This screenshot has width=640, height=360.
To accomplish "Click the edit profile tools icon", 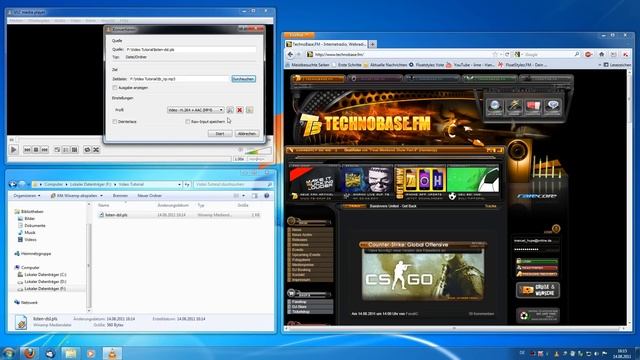I will [x=230, y=110].
